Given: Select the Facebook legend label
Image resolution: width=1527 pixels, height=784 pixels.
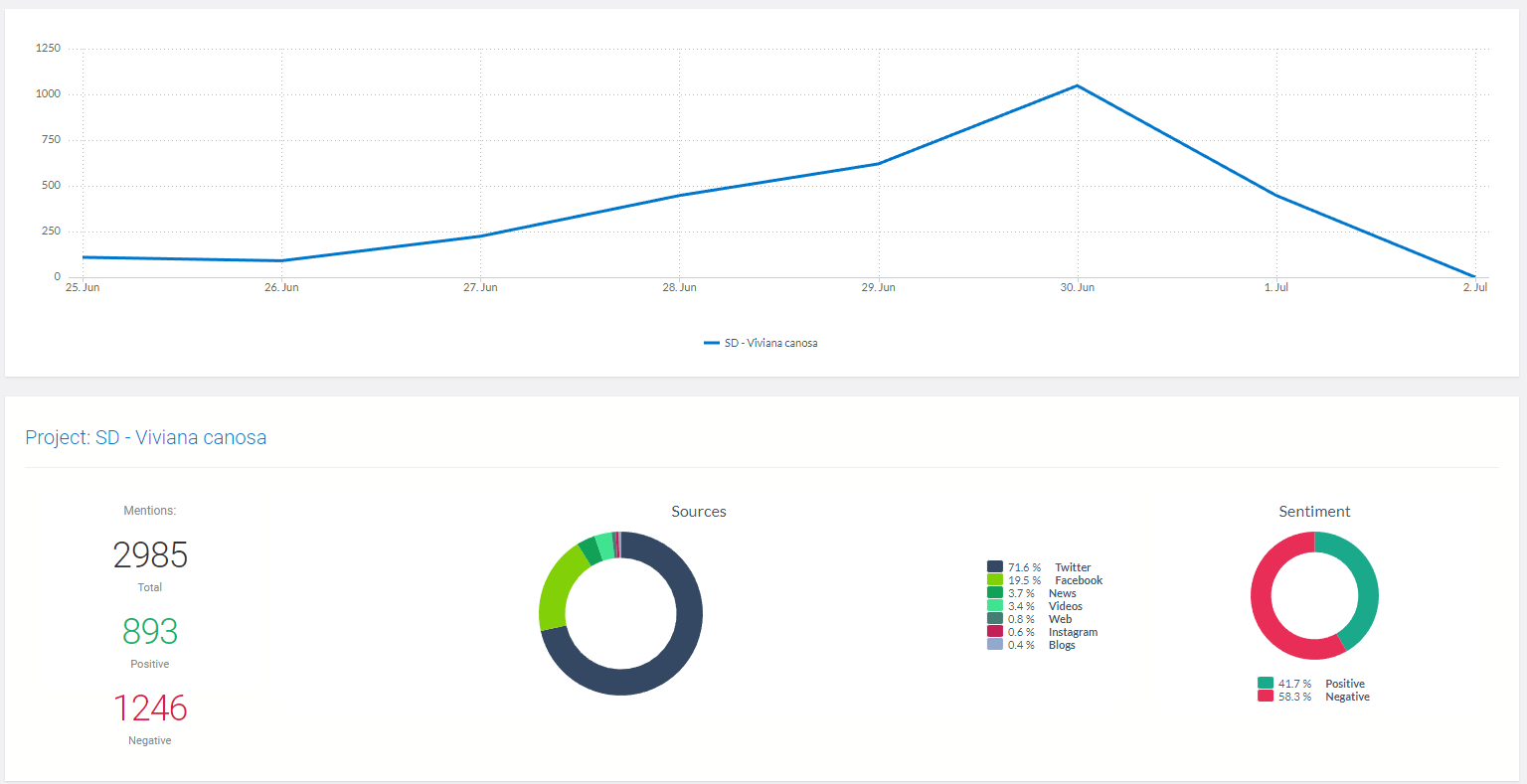Looking at the screenshot, I should tap(1079, 580).
